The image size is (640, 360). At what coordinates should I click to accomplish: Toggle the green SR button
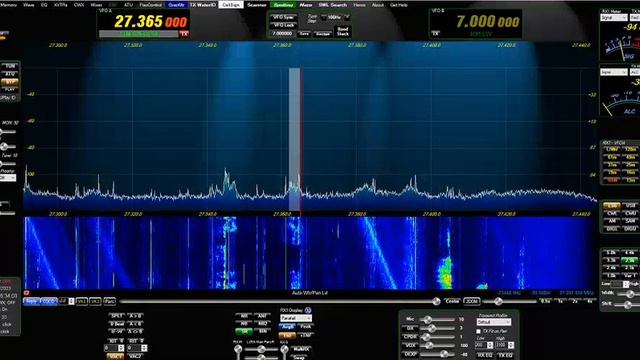coord(244,331)
